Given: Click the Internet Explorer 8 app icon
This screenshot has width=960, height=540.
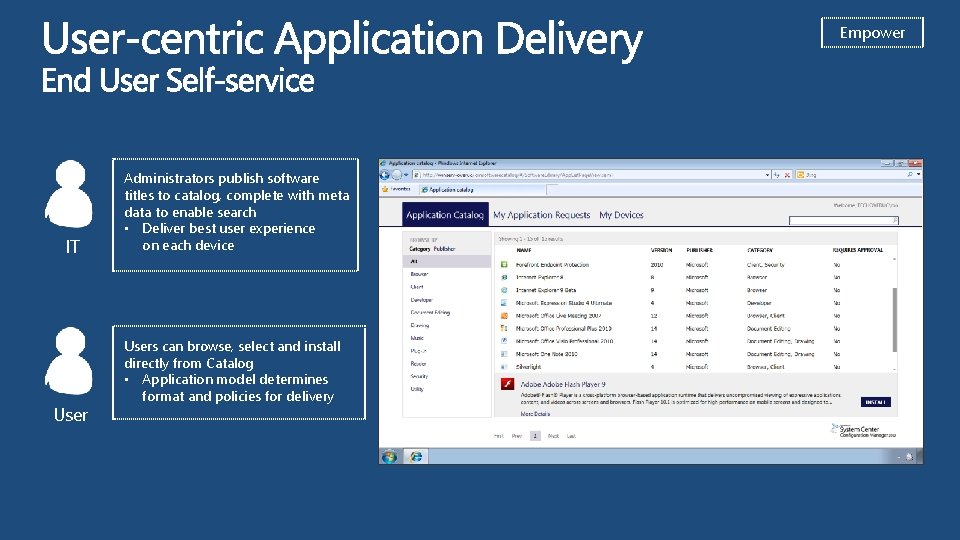Looking at the screenshot, I should [x=504, y=277].
